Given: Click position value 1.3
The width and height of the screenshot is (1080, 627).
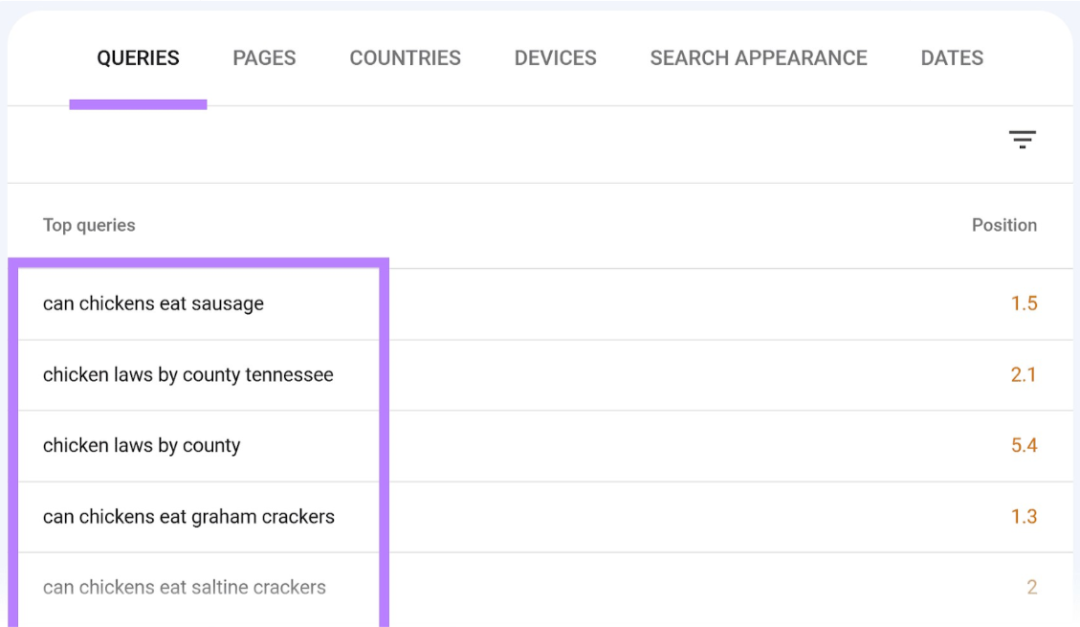Looking at the screenshot, I should [x=1024, y=517].
